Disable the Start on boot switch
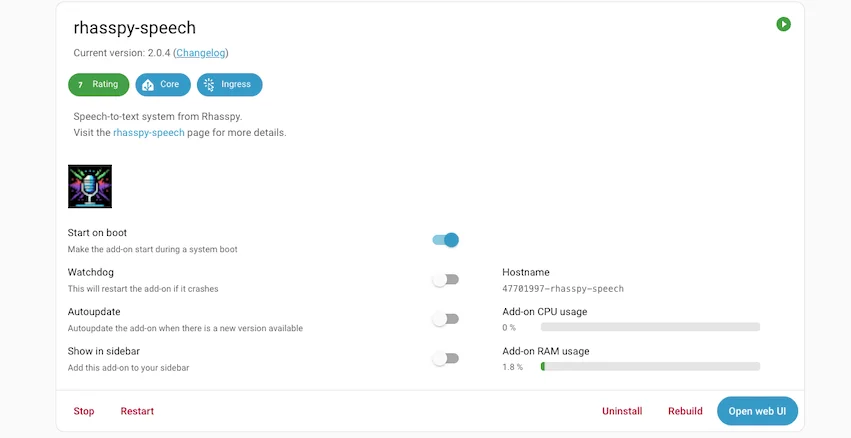This screenshot has height=438, width=851. [x=446, y=240]
